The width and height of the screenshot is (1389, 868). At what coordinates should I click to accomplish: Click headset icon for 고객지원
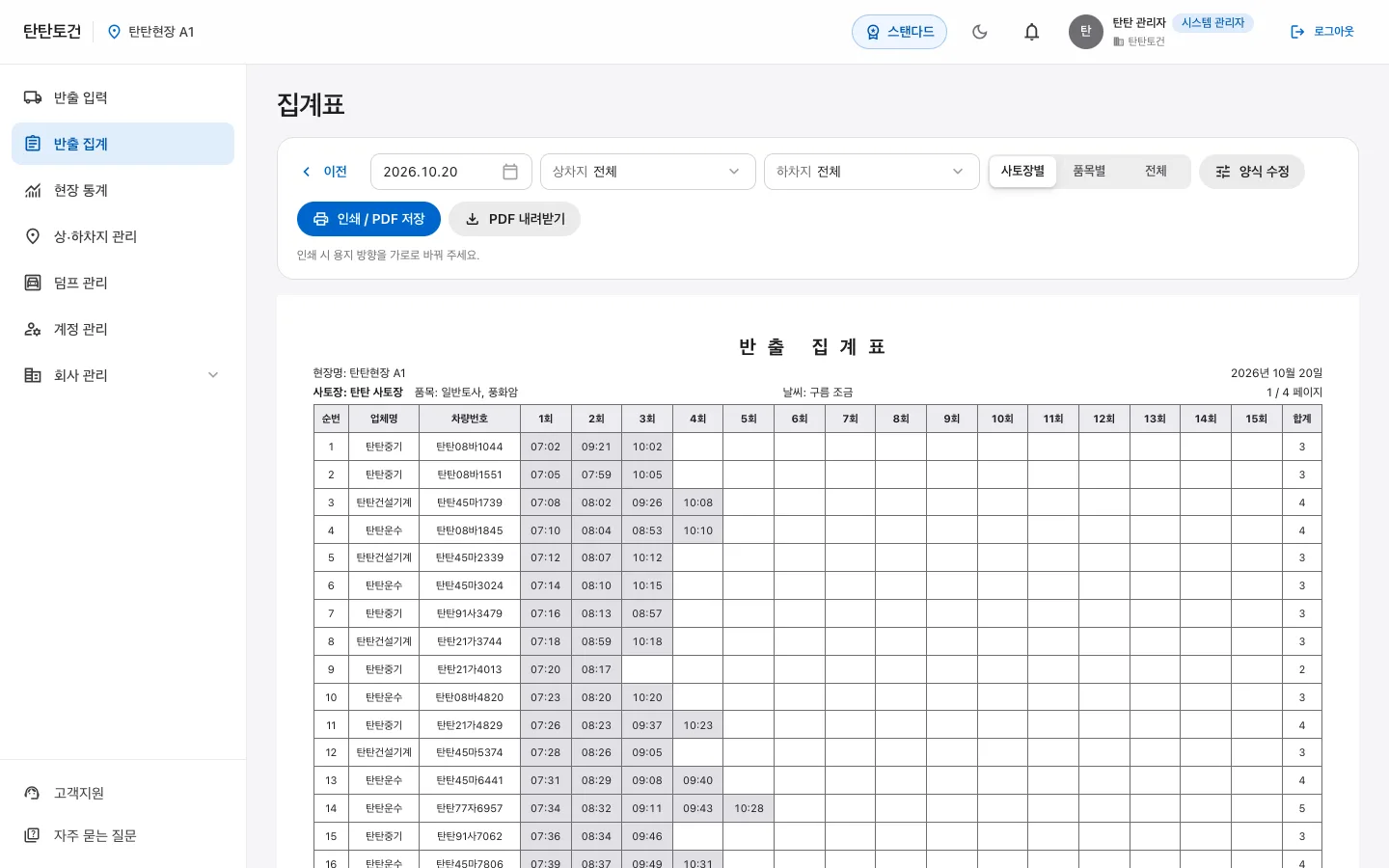[33, 793]
